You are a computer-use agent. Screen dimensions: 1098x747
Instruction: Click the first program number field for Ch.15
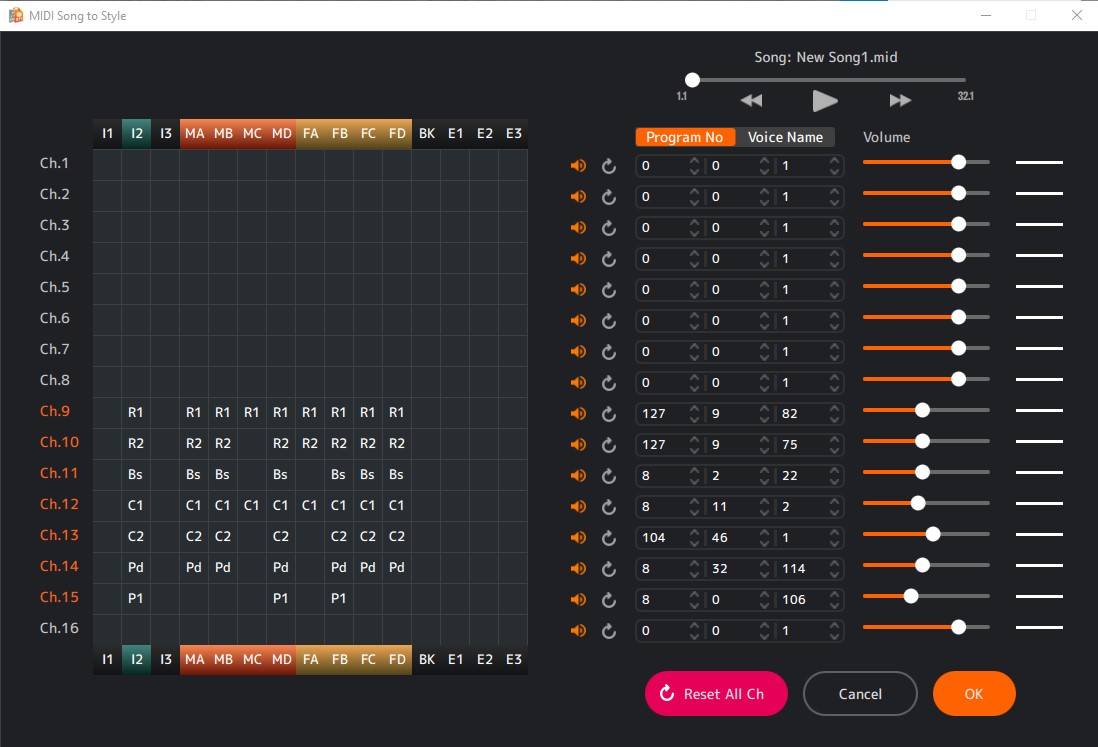point(661,600)
